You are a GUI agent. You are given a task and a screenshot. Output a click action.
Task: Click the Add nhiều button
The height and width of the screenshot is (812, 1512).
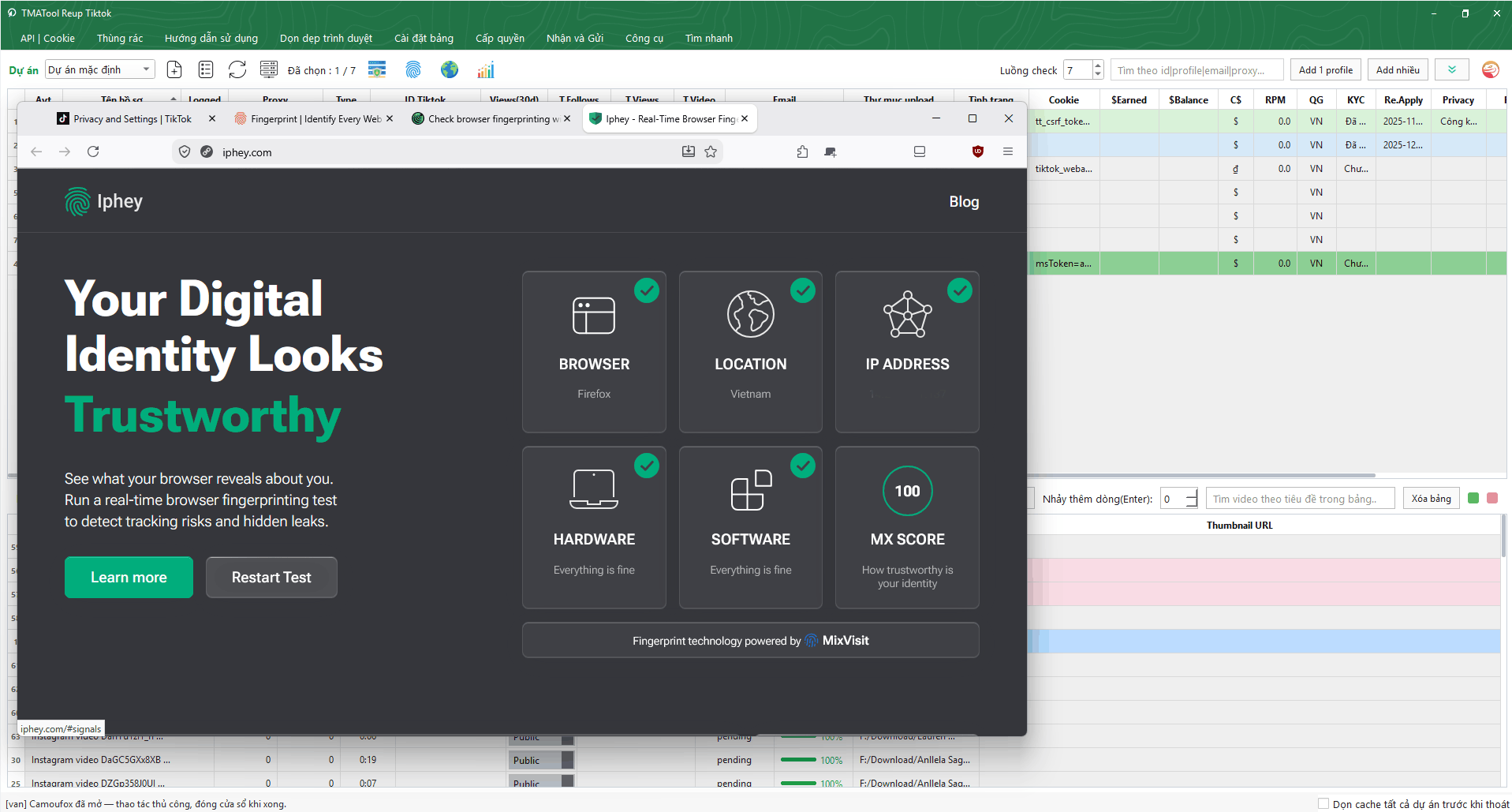click(1397, 69)
